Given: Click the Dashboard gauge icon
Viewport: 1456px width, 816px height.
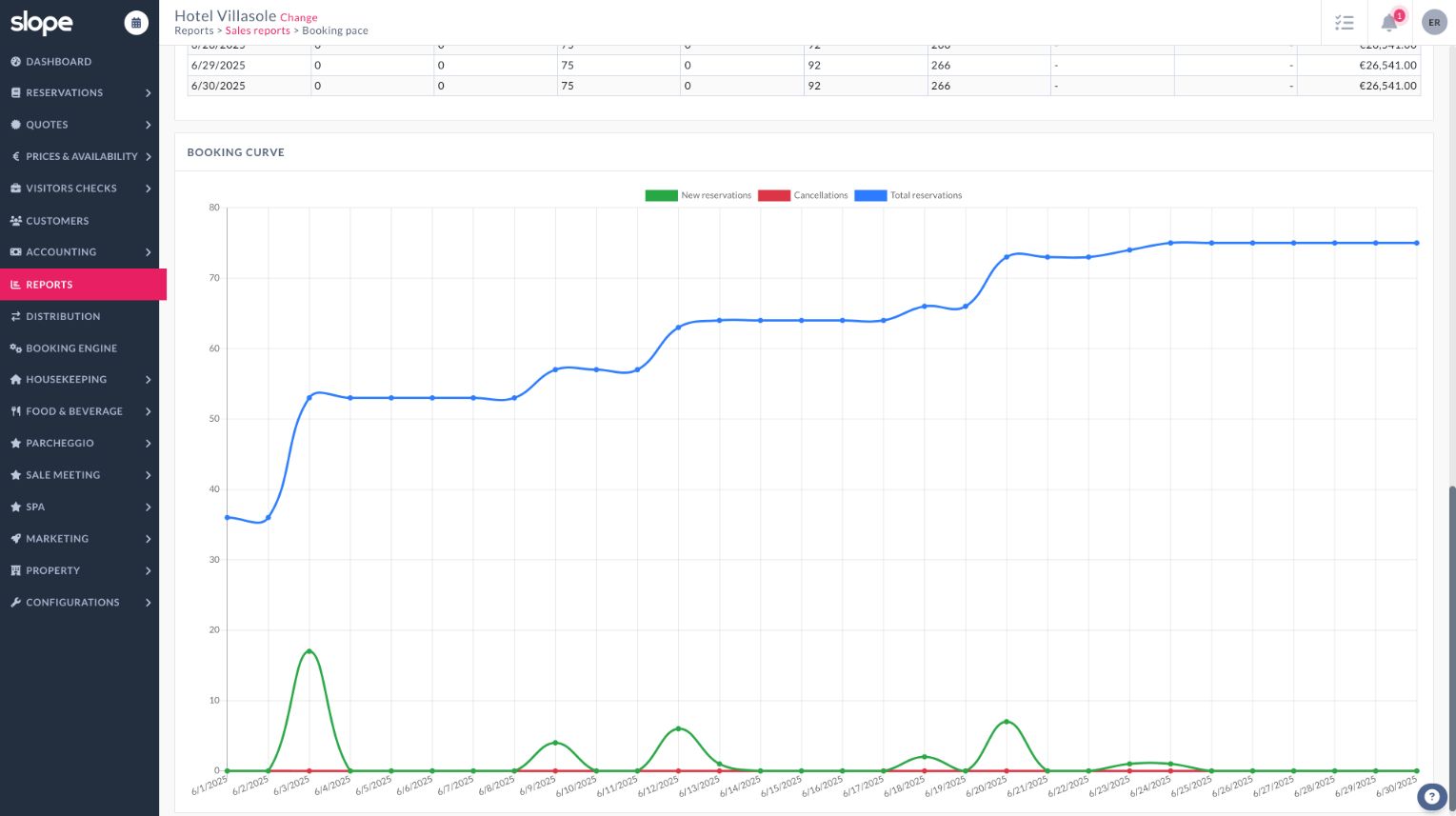Looking at the screenshot, I should point(15,62).
